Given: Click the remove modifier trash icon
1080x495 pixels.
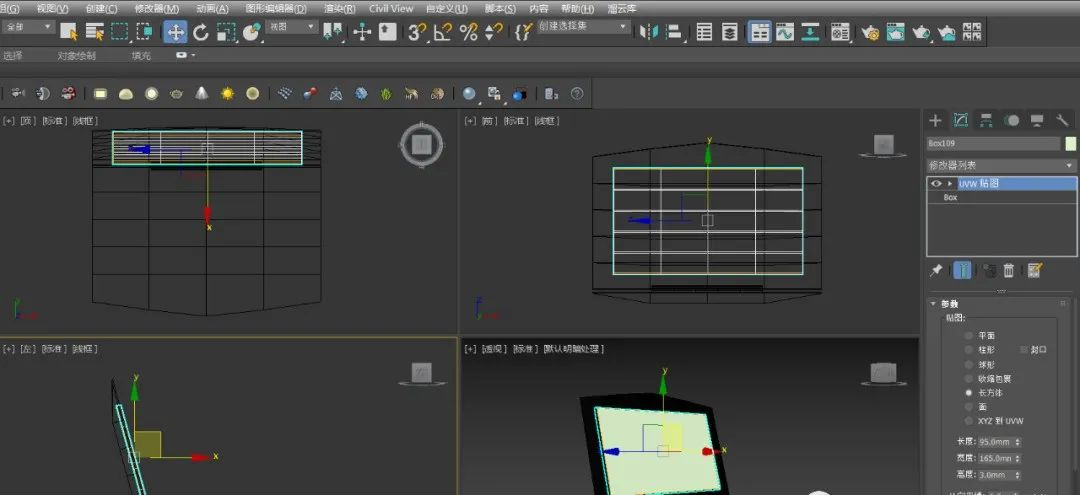Looking at the screenshot, I should (1008, 271).
